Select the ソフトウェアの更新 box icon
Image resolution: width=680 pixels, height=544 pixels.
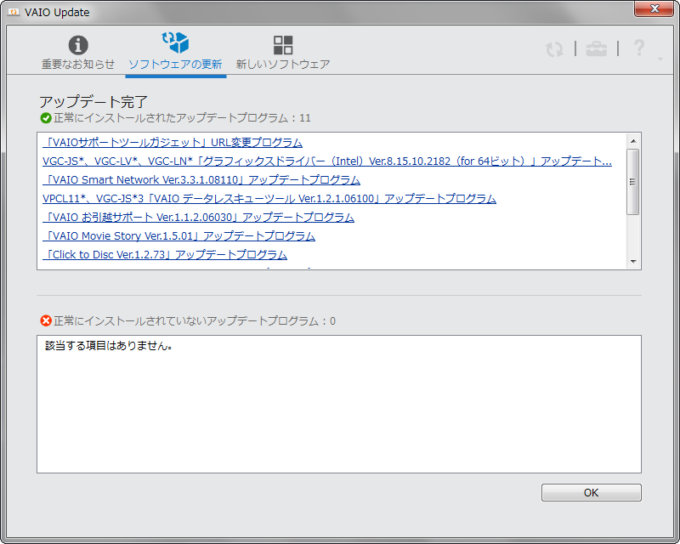[175, 43]
